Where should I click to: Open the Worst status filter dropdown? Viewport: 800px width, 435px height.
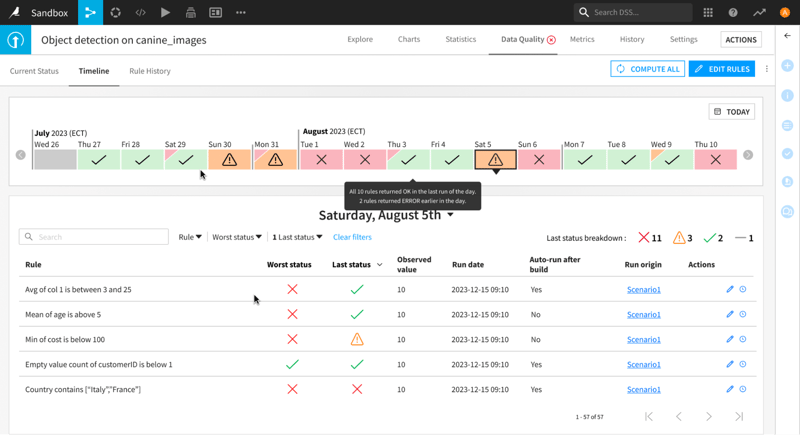coord(237,237)
